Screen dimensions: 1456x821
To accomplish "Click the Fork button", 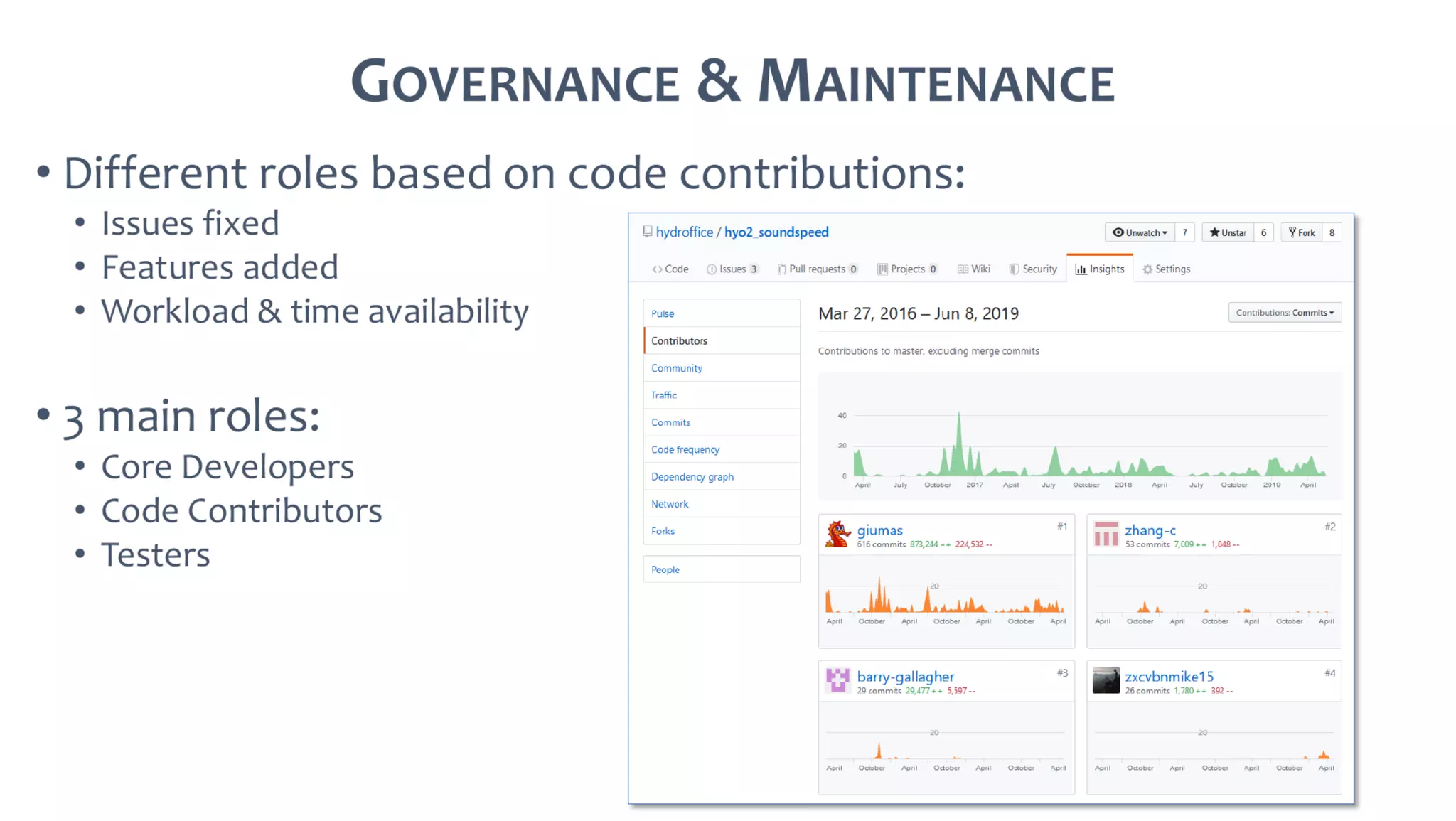I will pos(1302,232).
